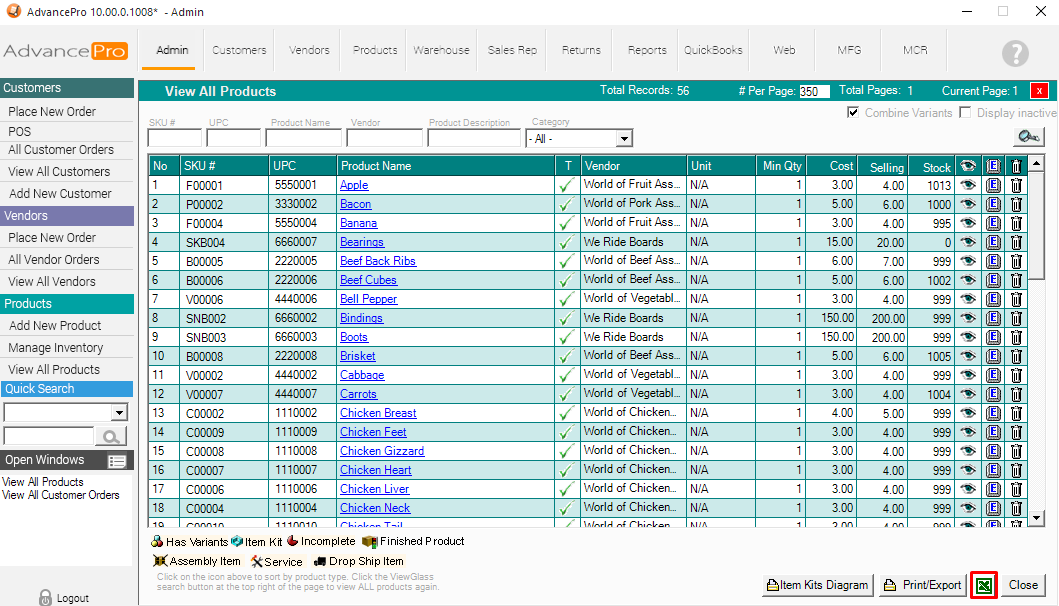Click the Print/Export button
The image size is (1059, 606).
922,585
